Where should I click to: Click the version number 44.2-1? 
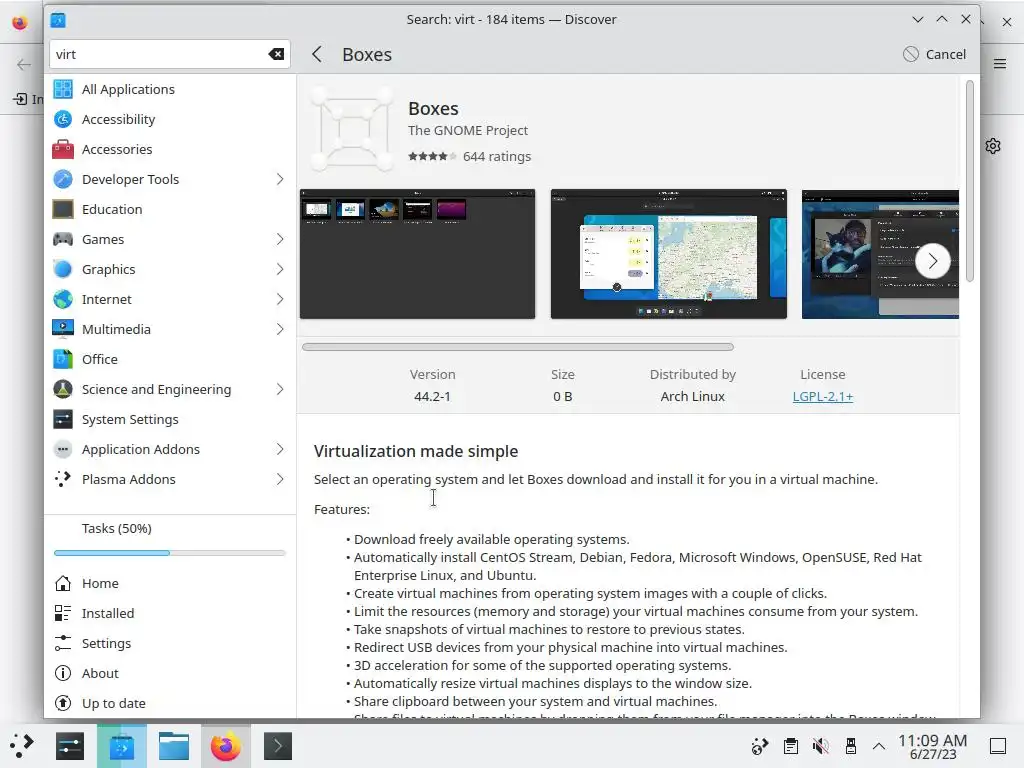[x=432, y=396]
